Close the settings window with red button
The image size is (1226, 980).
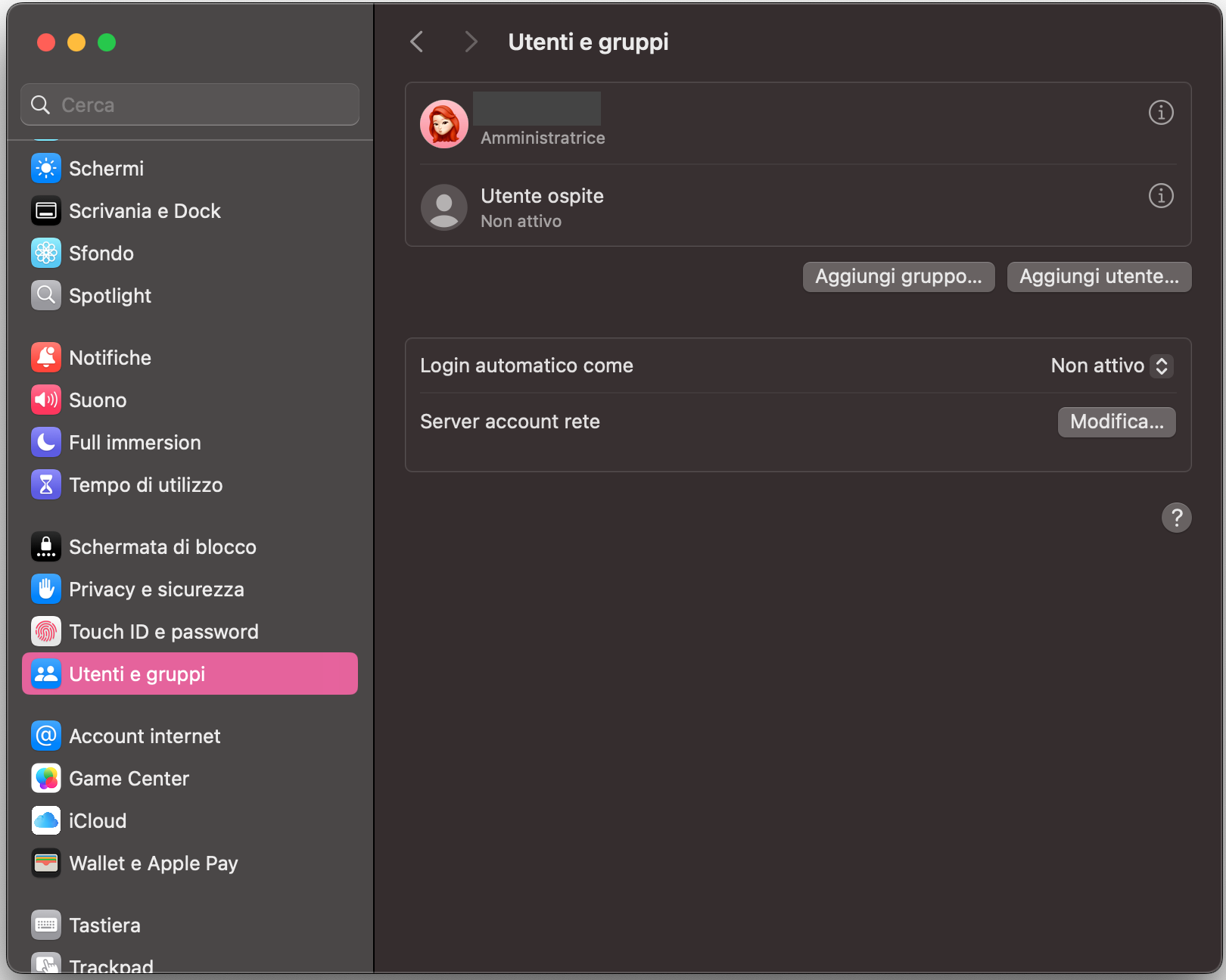click(46, 42)
